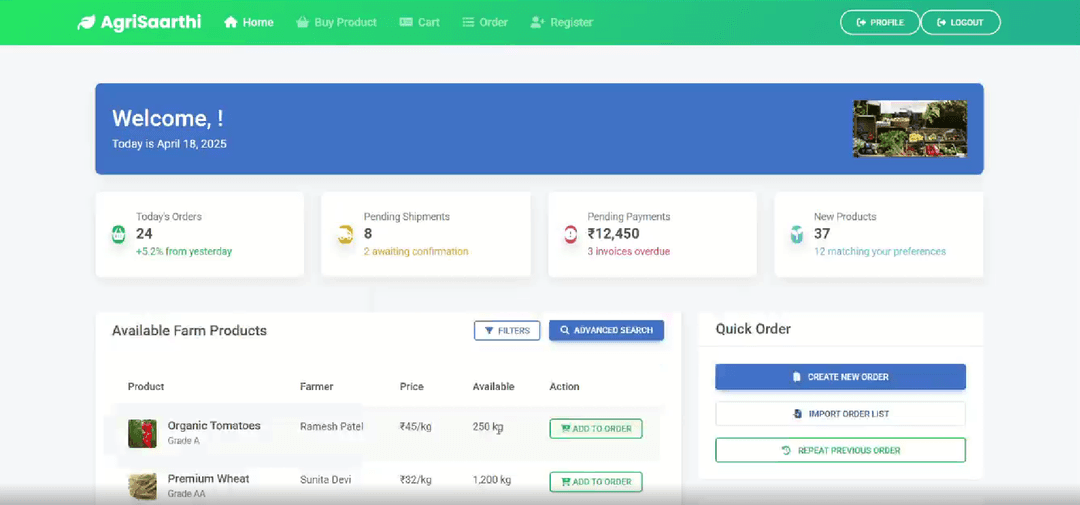The image size is (1080, 505).
Task: Click the 'Quick Order' heading
Action: coord(754,329)
